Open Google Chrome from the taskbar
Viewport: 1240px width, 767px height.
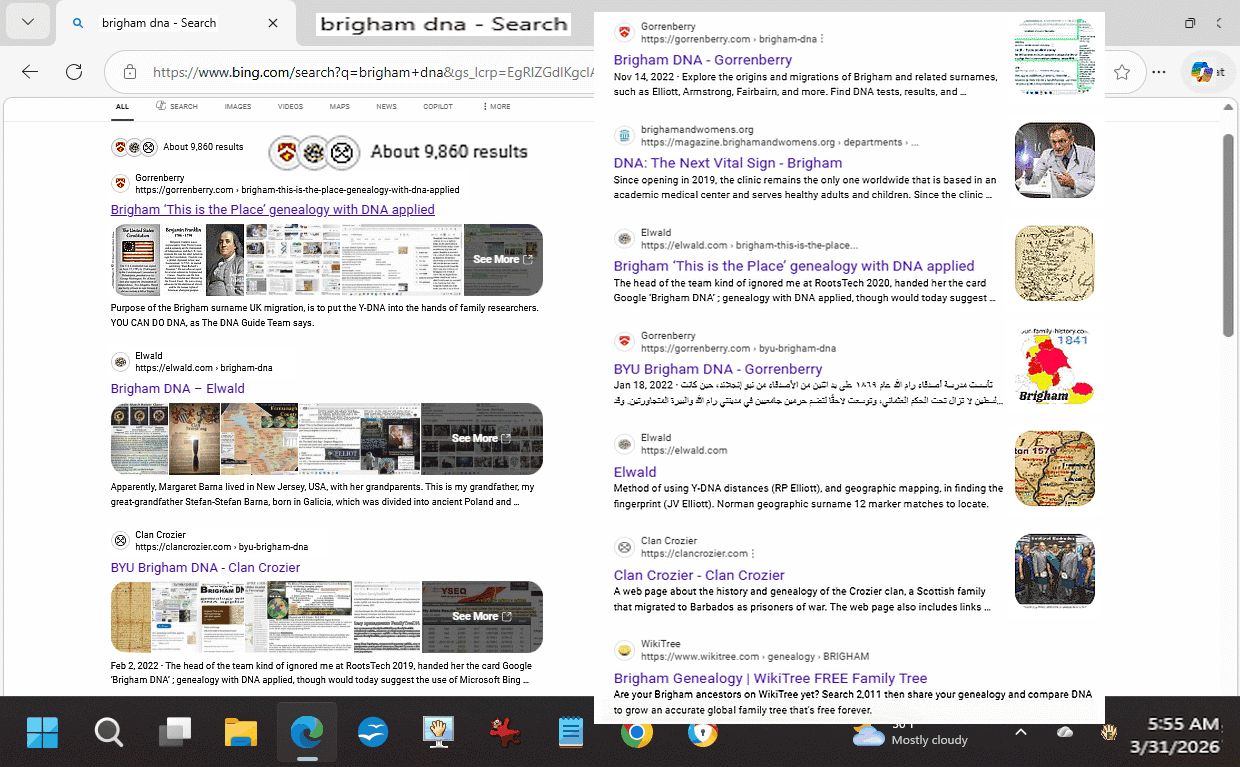click(636, 734)
